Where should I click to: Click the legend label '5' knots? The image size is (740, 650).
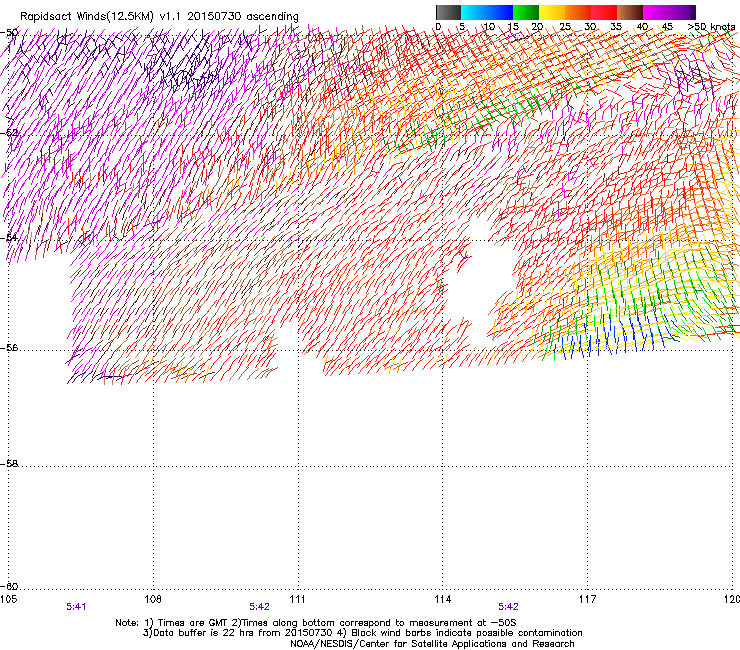point(462,27)
